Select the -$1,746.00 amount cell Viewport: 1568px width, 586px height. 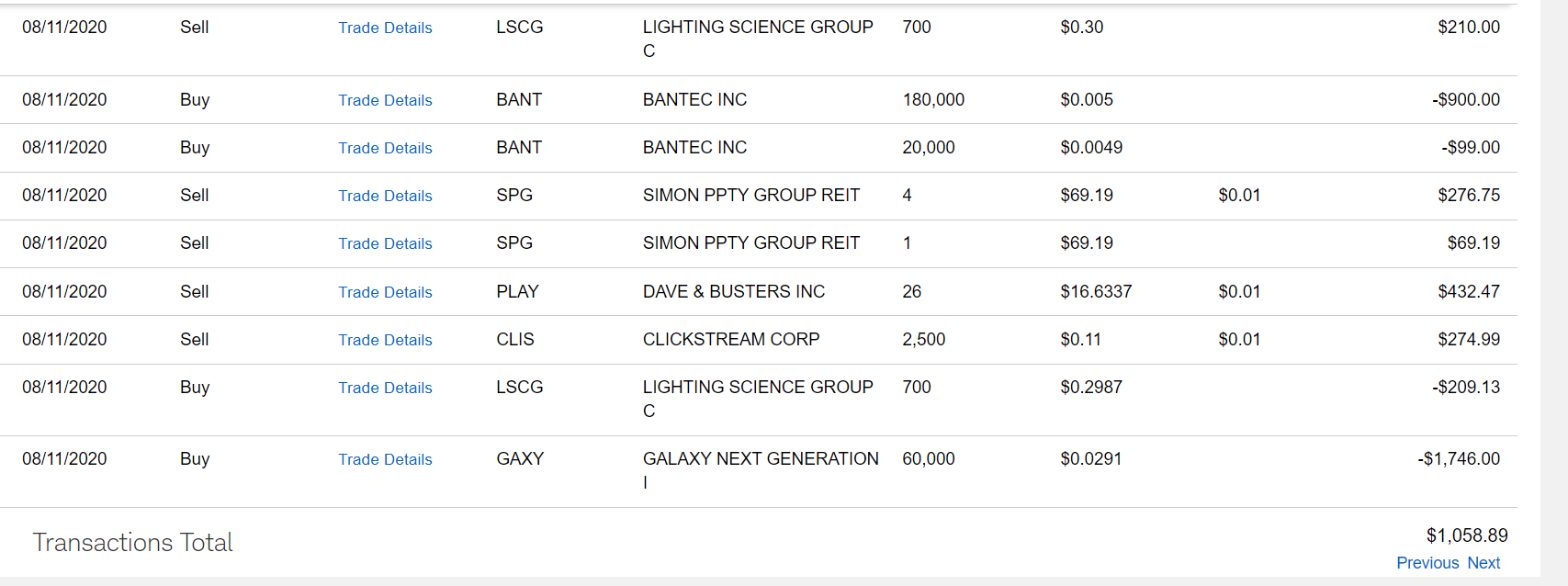click(x=1459, y=459)
